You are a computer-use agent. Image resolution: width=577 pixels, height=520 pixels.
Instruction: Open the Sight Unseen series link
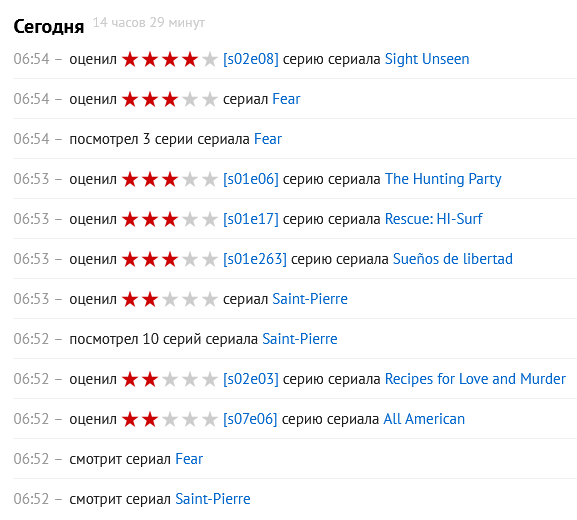[x=427, y=59]
